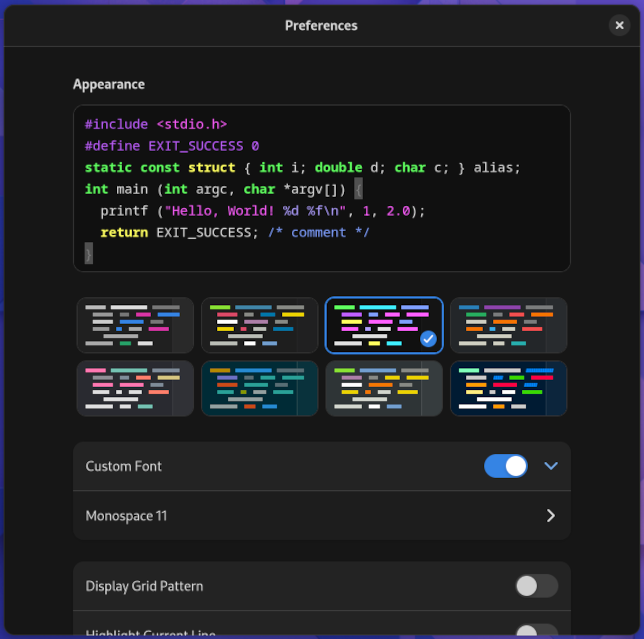The width and height of the screenshot is (644, 639).
Task: Open the Monospace 11 font chooser
Action: click(x=322, y=515)
